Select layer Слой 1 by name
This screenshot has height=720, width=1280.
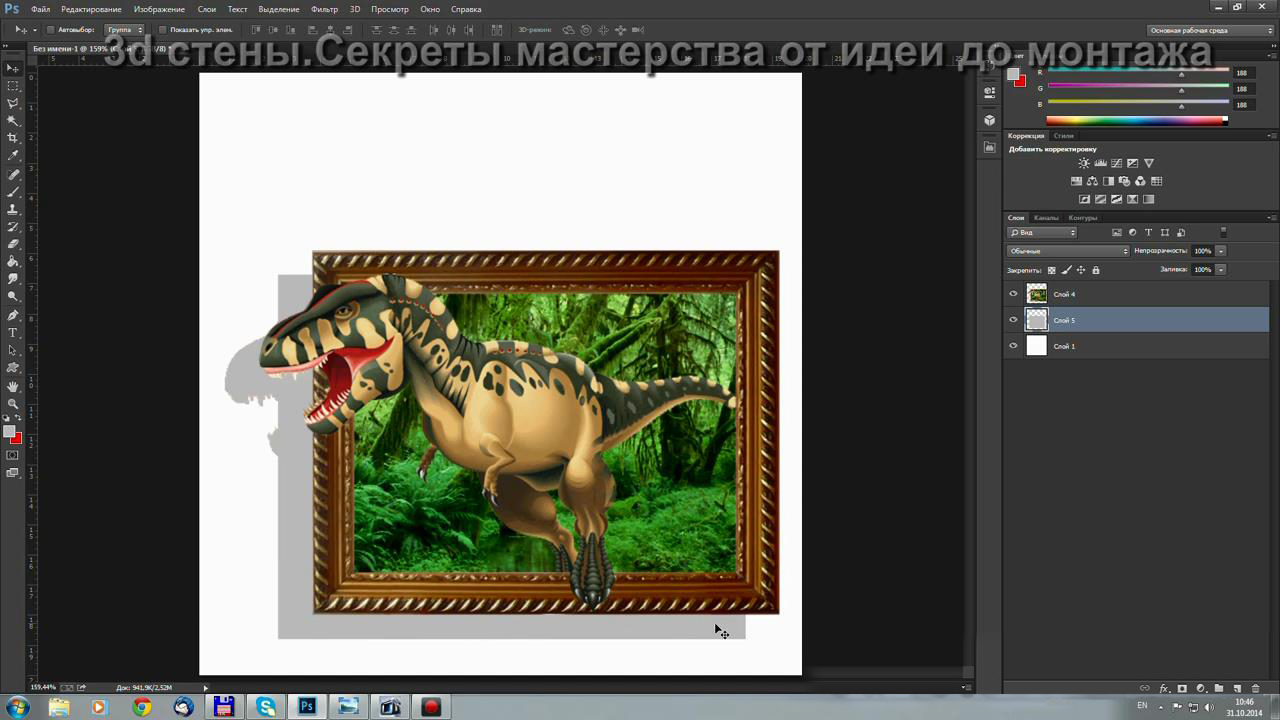tap(1065, 346)
